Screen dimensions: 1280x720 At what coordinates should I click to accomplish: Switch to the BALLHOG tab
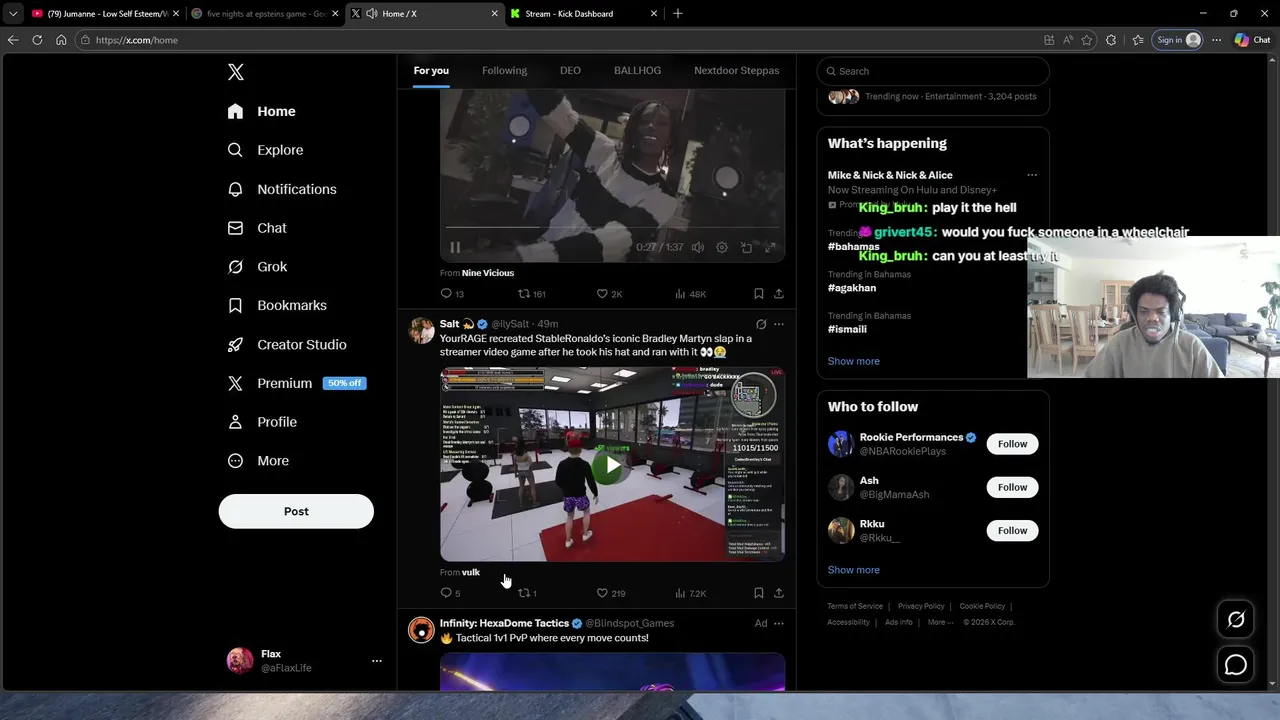click(637, 70)
